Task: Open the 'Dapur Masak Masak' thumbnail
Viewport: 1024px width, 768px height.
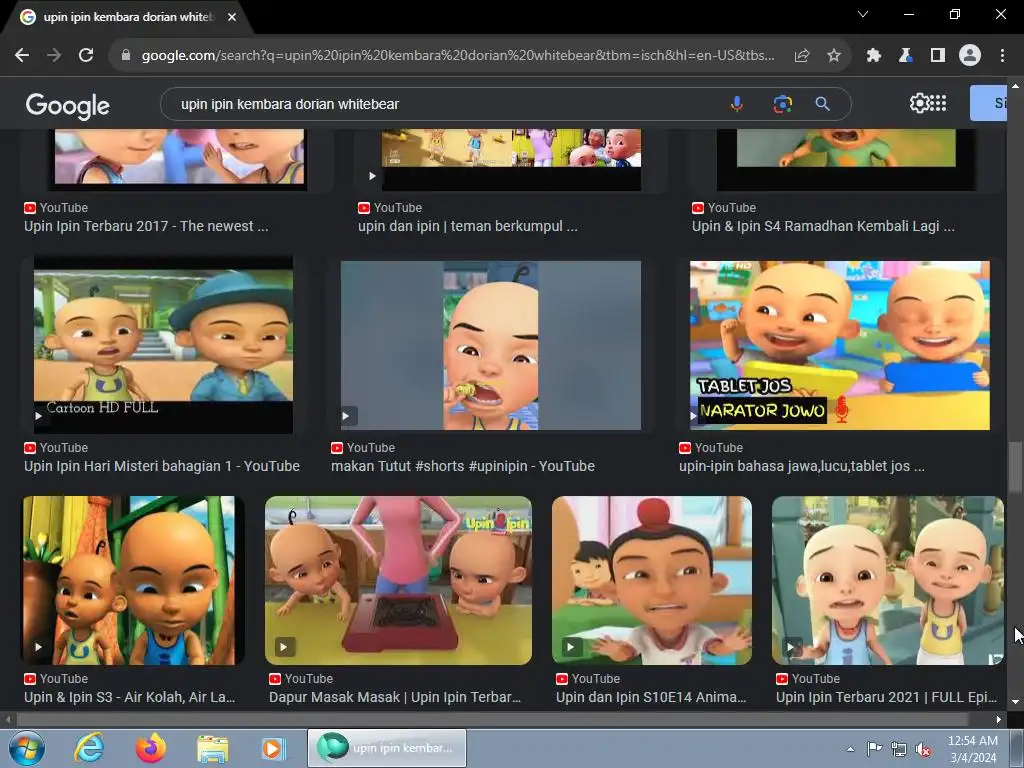Action: [x=398, y=581]
